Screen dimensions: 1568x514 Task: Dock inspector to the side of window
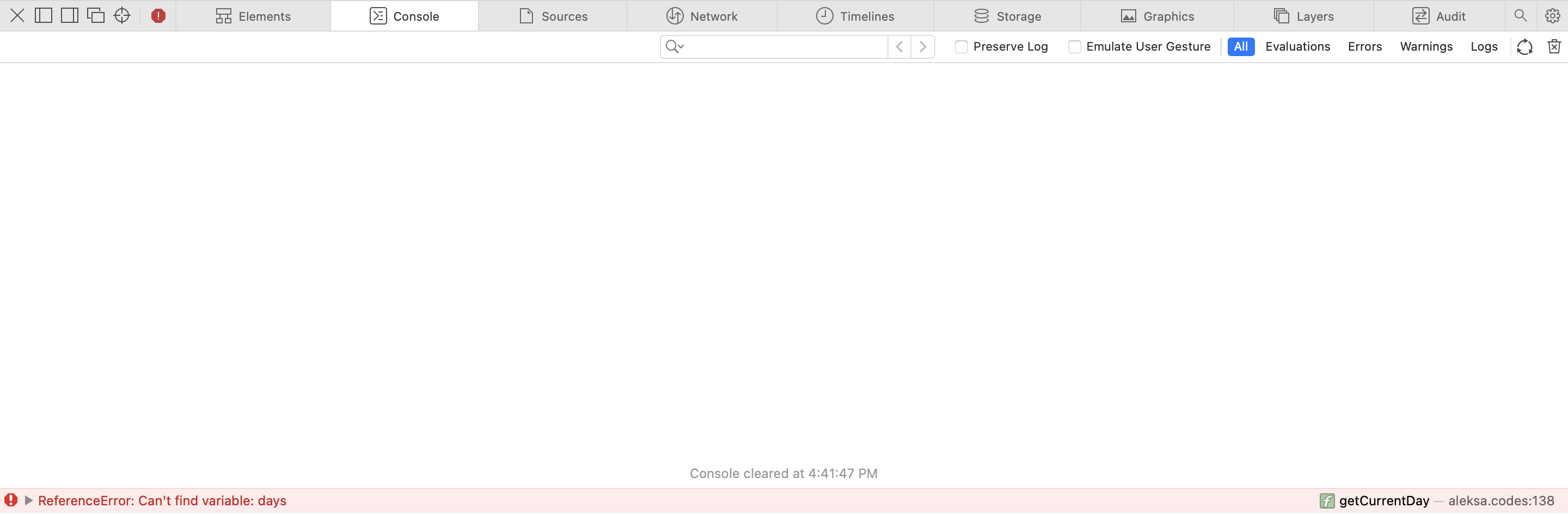[x=42, y=16]
